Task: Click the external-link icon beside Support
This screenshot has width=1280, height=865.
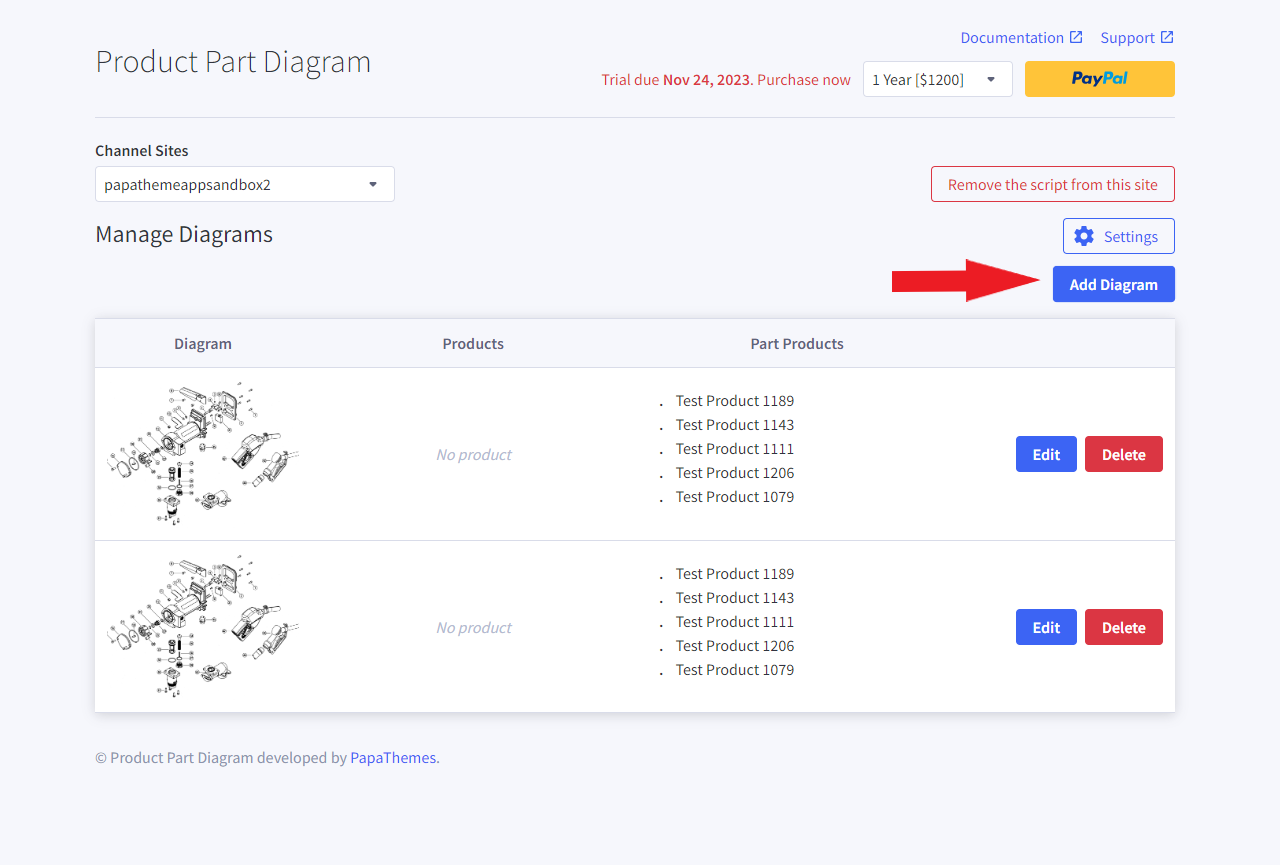Action: [1168, 36]
